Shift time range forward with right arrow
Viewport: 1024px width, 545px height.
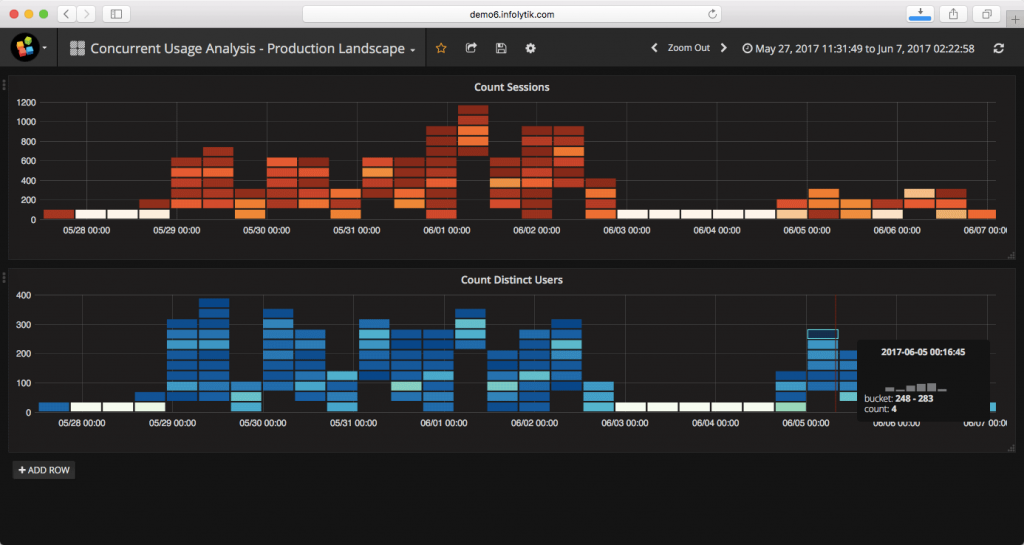(723, 48)
